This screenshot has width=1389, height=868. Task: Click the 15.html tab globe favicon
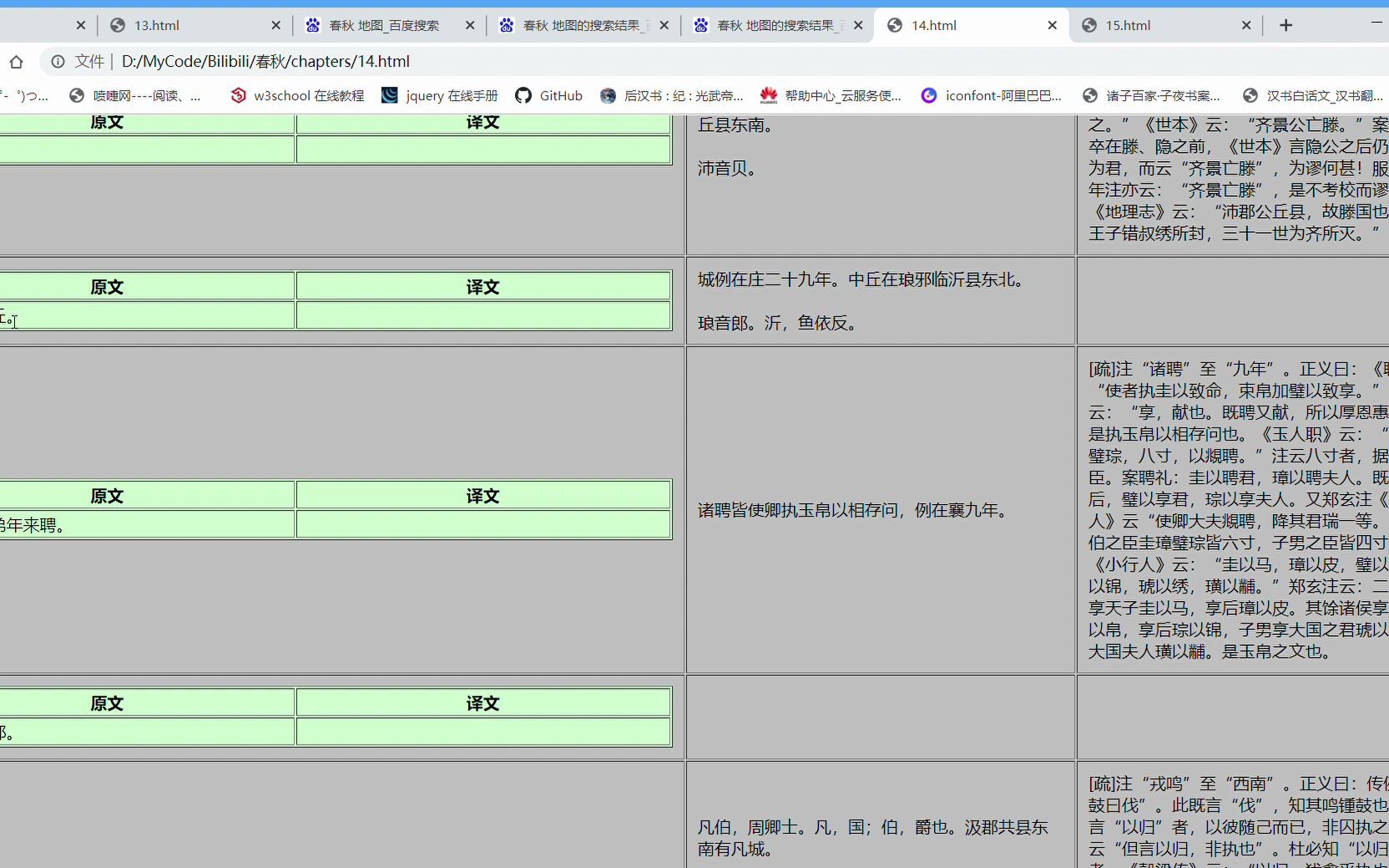point(1089,25)
